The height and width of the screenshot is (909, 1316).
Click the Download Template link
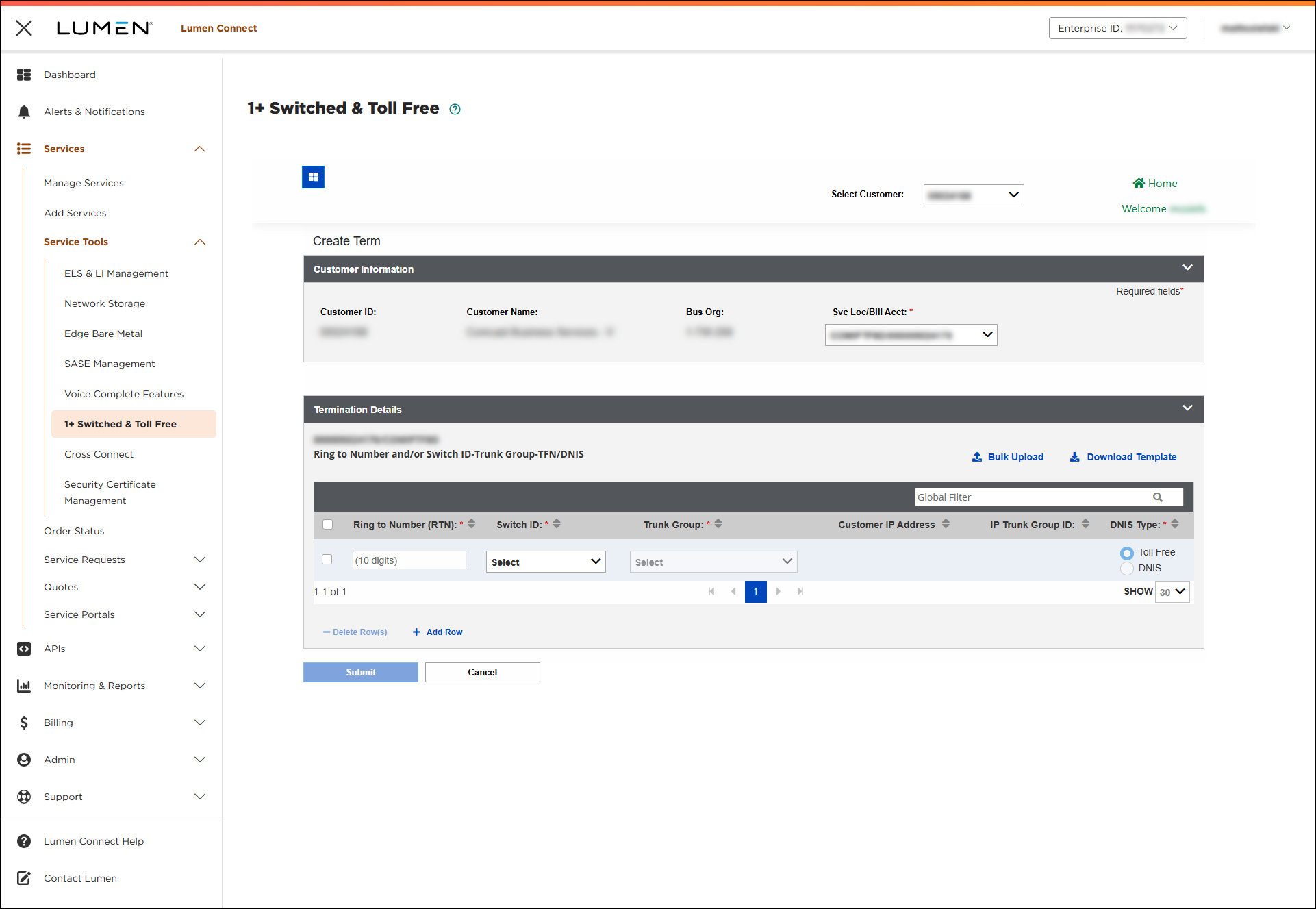[1123, 457]
